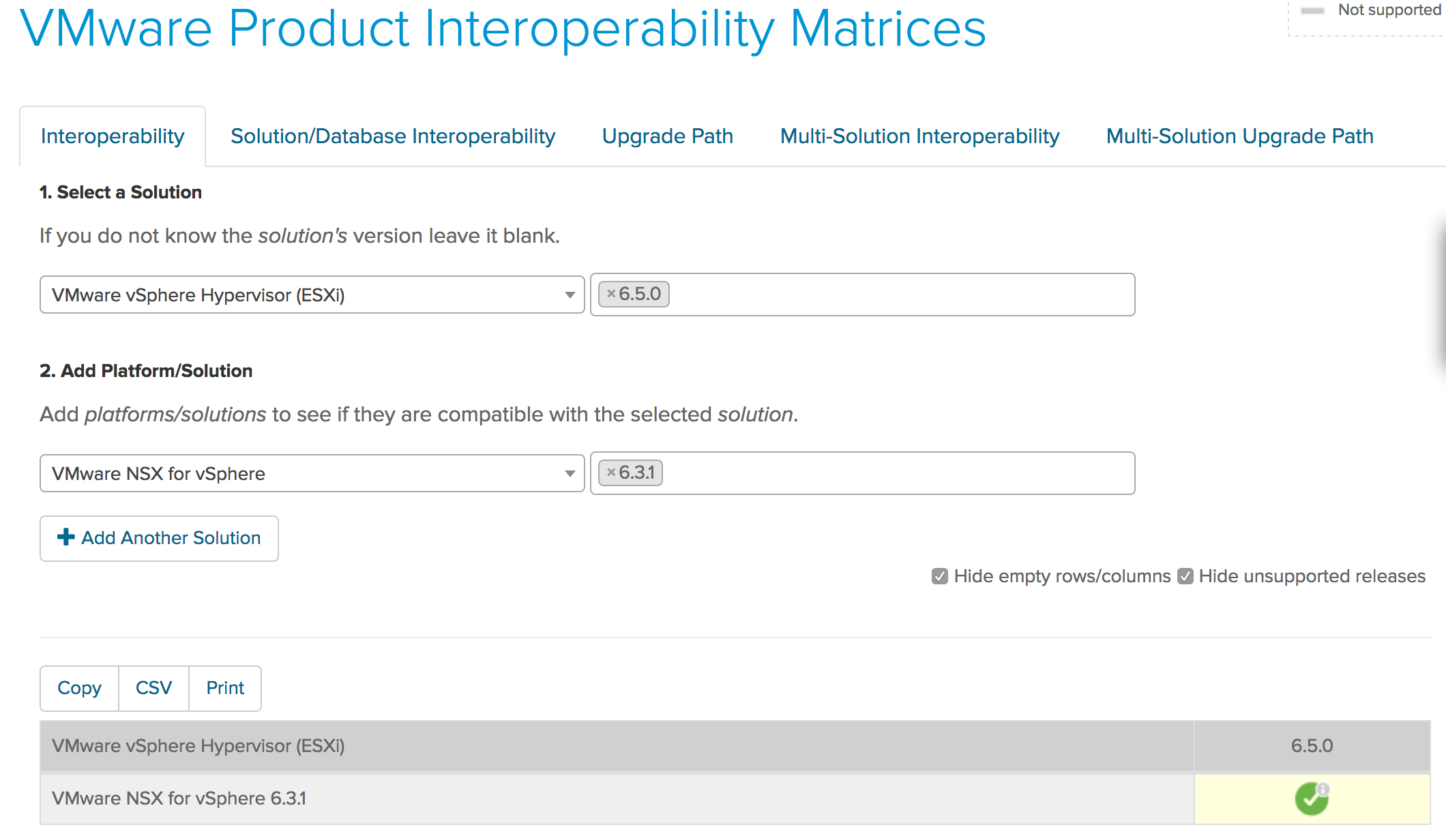Remove the 6.5.0 version tag

pyautogui.click(x=611, y=294)
